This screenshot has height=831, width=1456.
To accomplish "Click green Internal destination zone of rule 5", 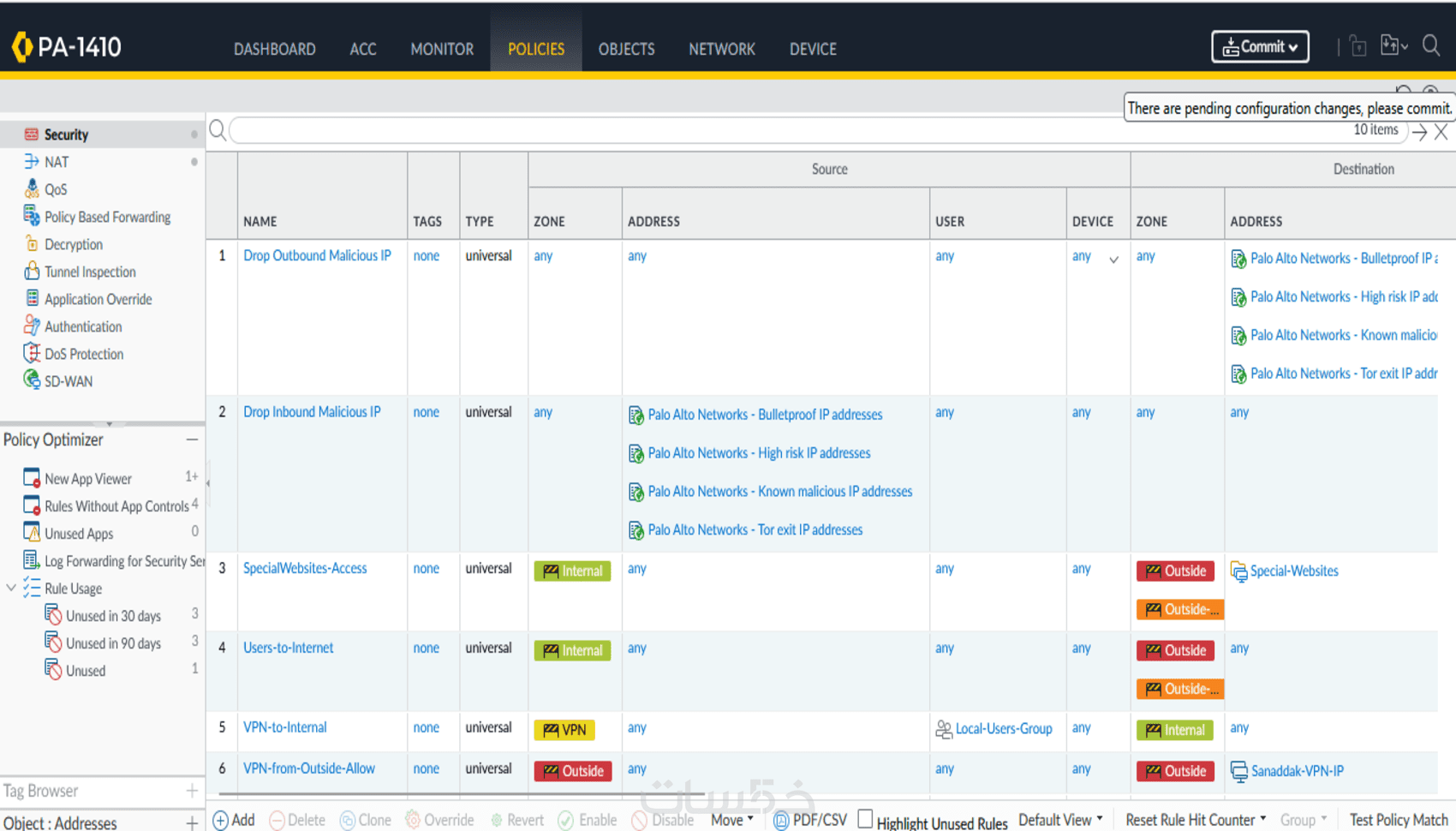I will 1175,730.
